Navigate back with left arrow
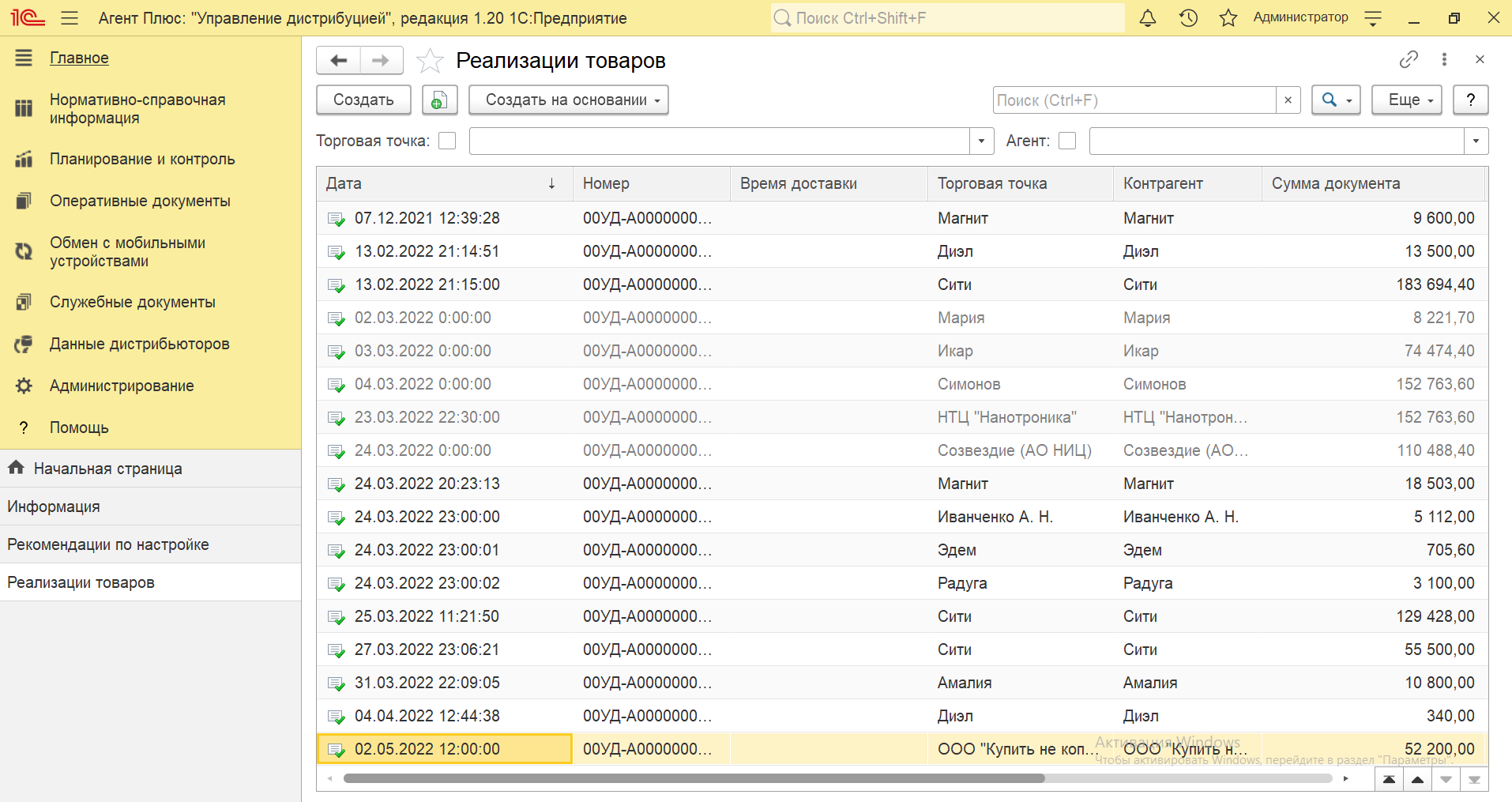This screenshot has height=802, width=1512. click(x=339, y=61)
